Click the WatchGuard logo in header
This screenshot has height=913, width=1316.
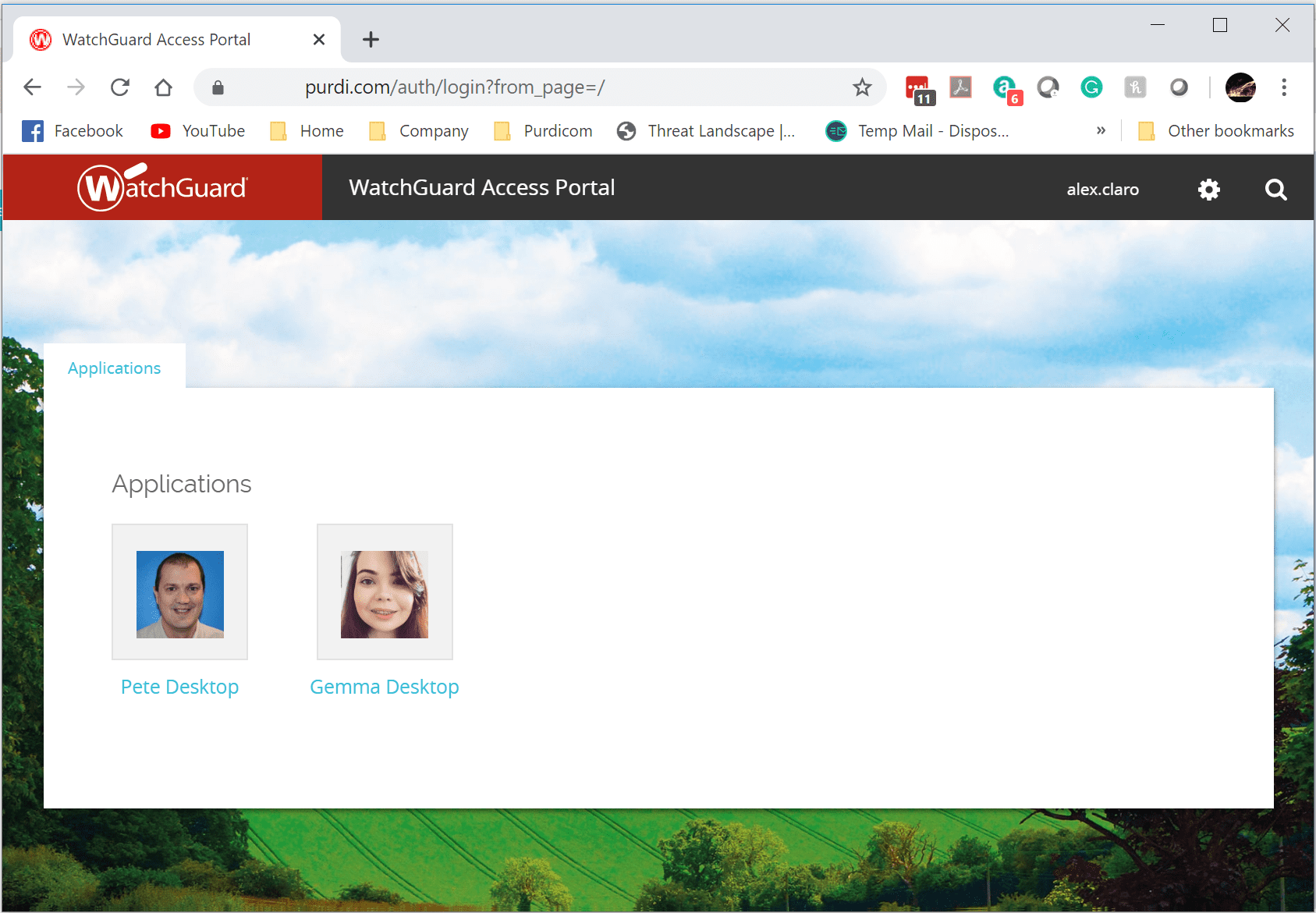(x=162, y=187)
